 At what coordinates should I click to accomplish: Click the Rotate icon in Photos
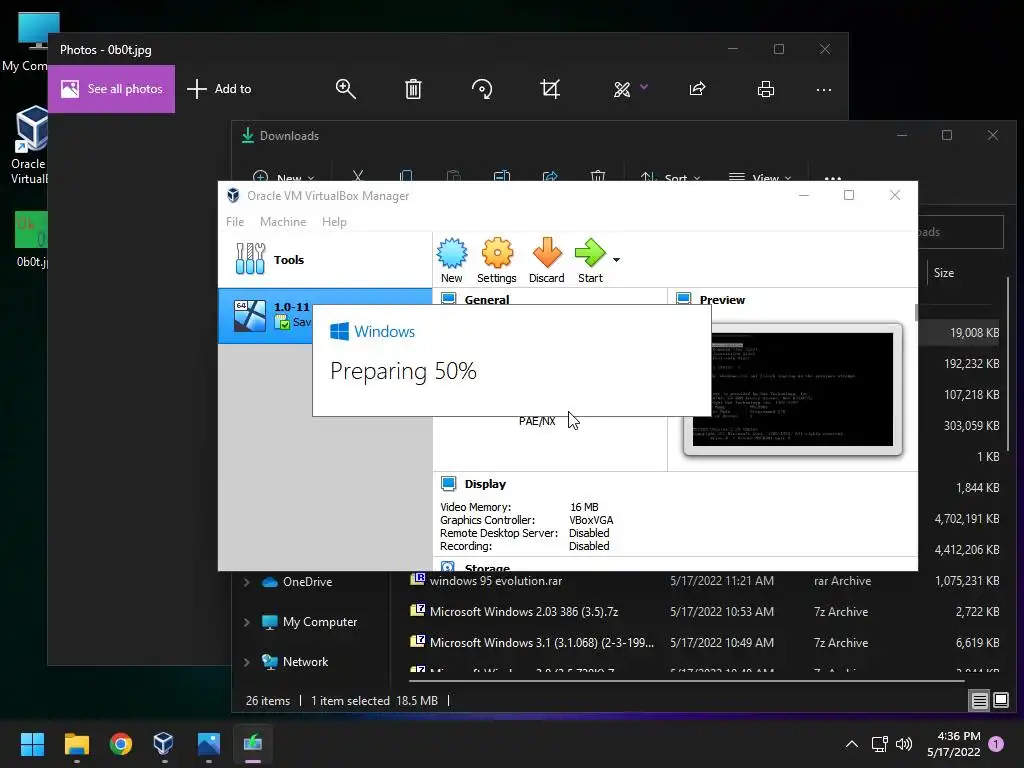(x=482, y=89)
